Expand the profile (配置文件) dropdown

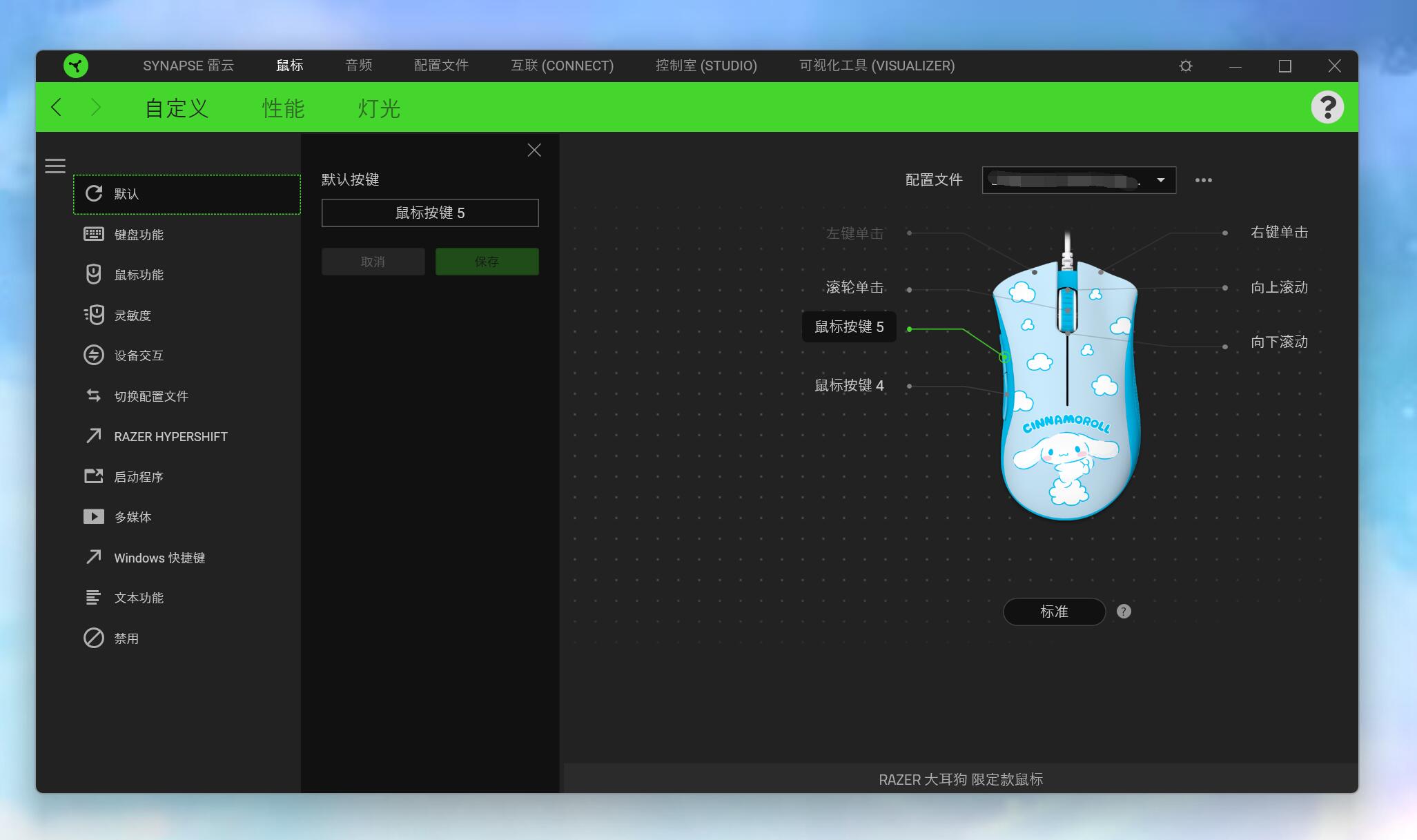[1160, 180]
